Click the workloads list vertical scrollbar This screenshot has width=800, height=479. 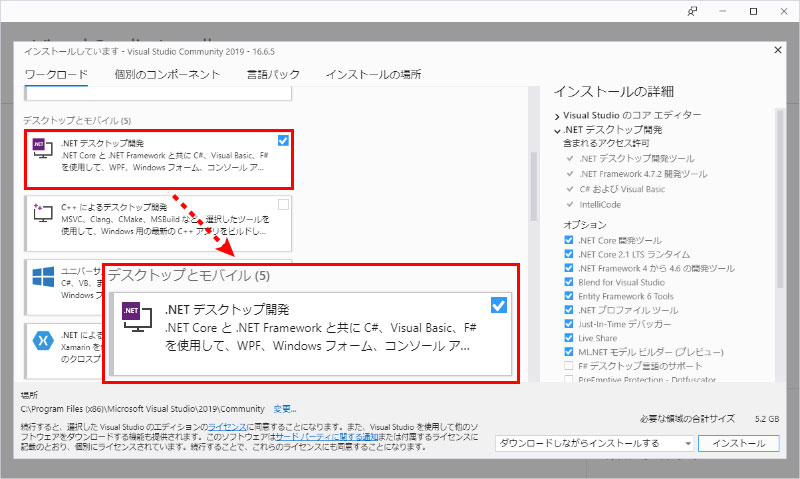(534, 186)
